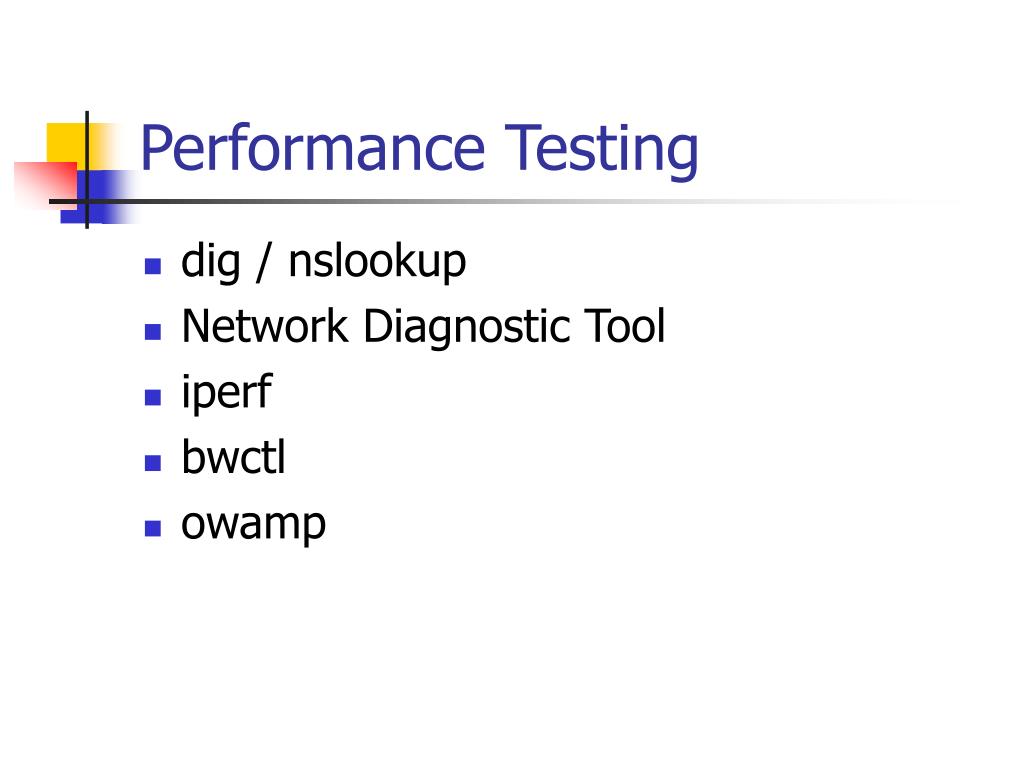Click the blue square in the logo

point(96,197)
